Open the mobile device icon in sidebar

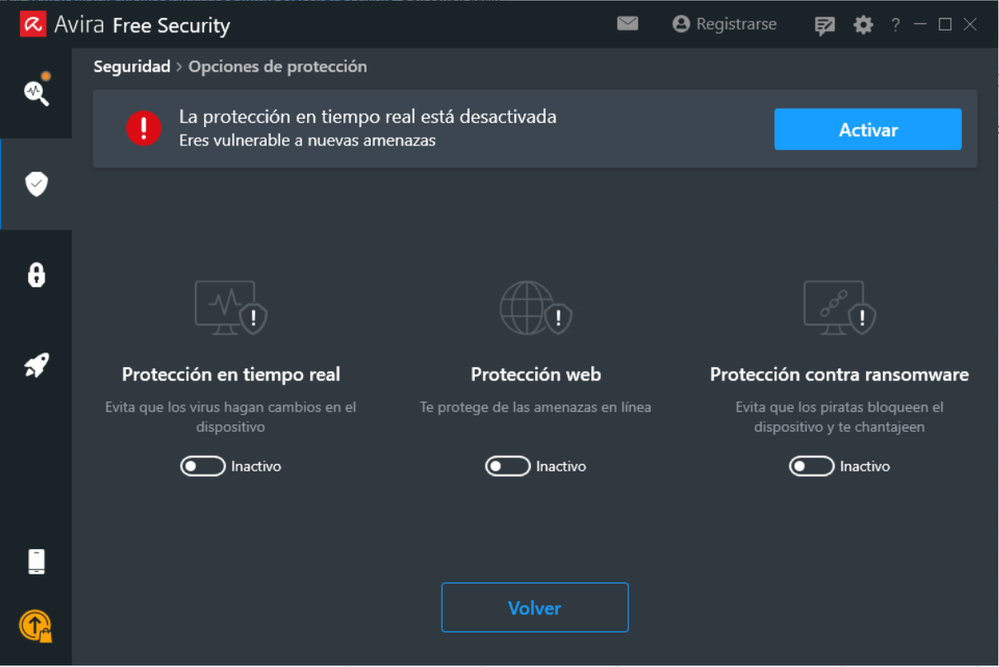(x=36, y=561)
